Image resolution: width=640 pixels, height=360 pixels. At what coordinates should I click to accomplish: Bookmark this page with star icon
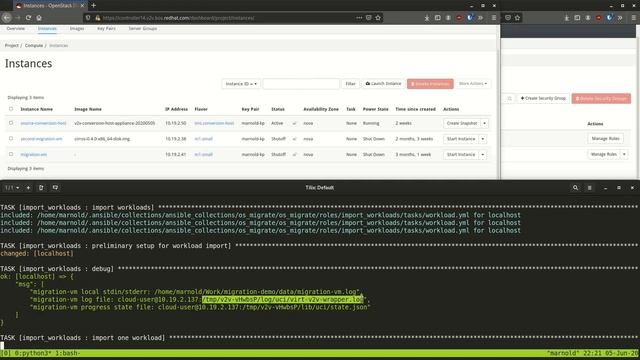pyautogui.click(x=378, y=18)
